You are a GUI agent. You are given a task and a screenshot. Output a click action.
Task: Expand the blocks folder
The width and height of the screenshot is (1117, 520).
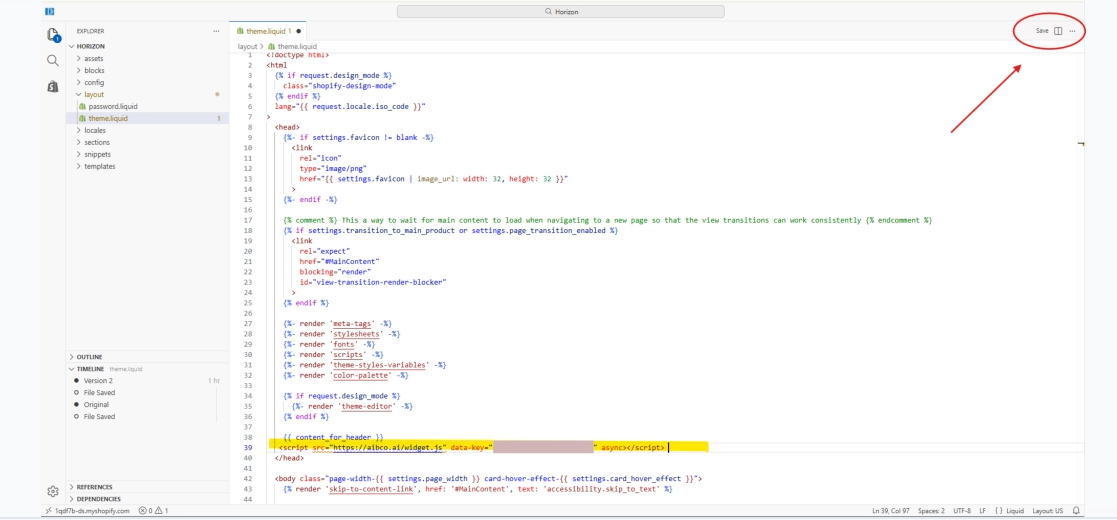[x=94, y=71]
